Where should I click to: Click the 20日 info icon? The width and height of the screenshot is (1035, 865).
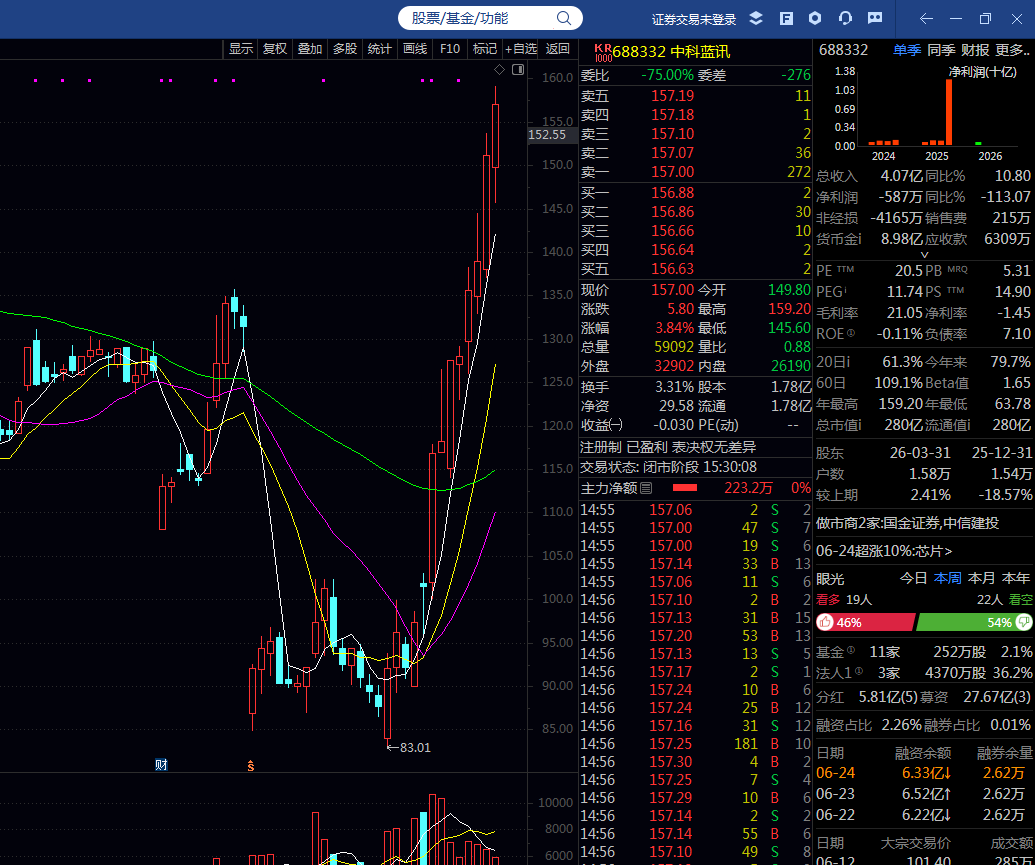[848, 362]
